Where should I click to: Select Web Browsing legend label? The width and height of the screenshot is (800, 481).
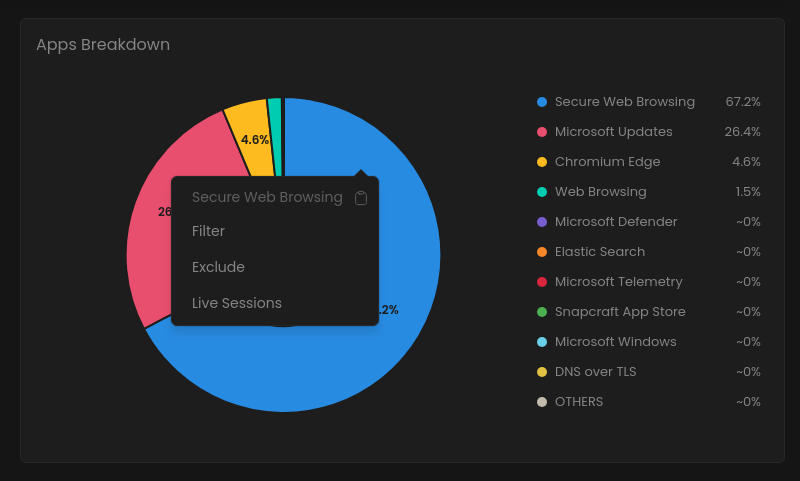click(601, 192)
